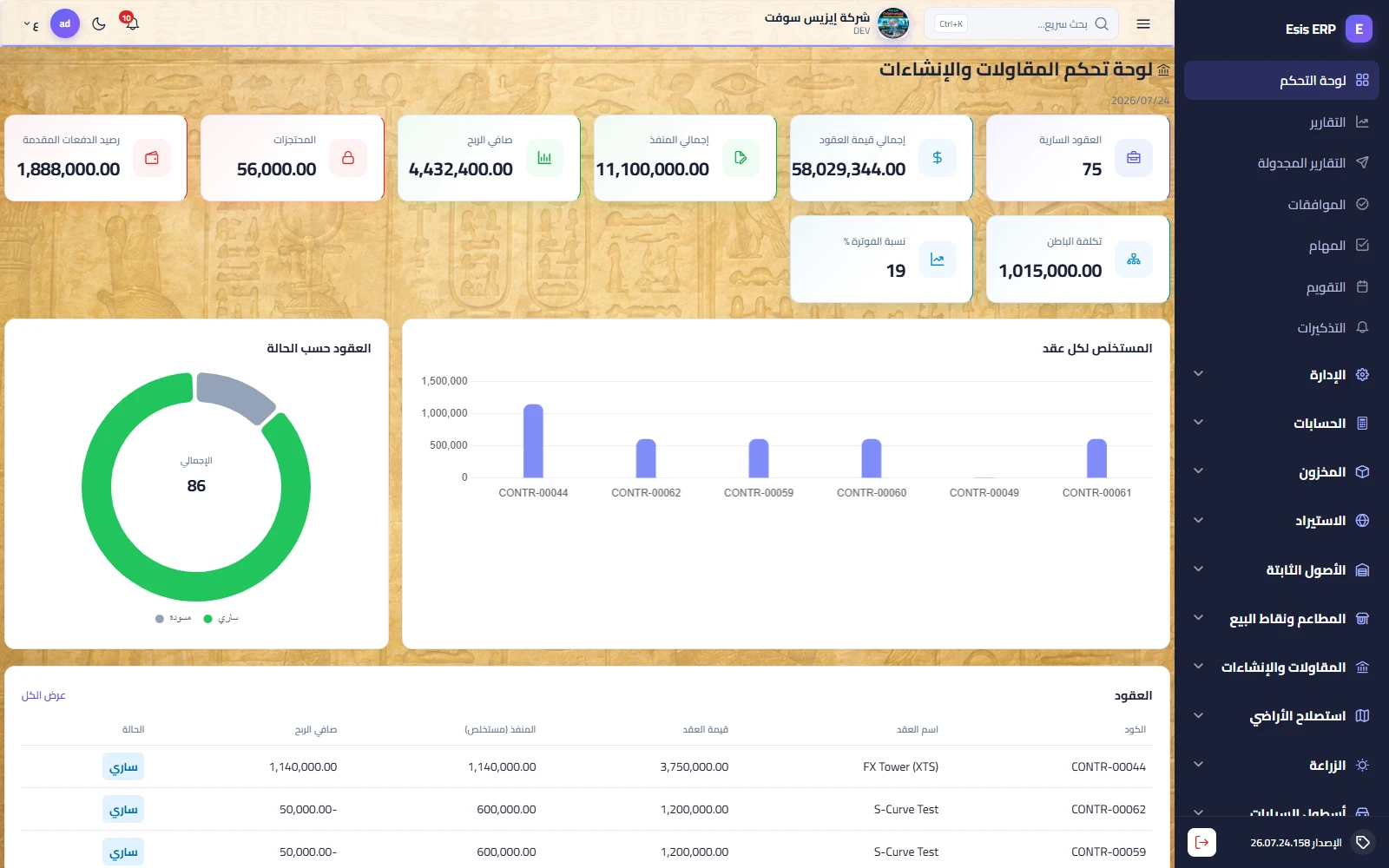The image size is (1389, 868).
Task: Click the CONTR-00044 bar in chart
Action: (533, 441)
